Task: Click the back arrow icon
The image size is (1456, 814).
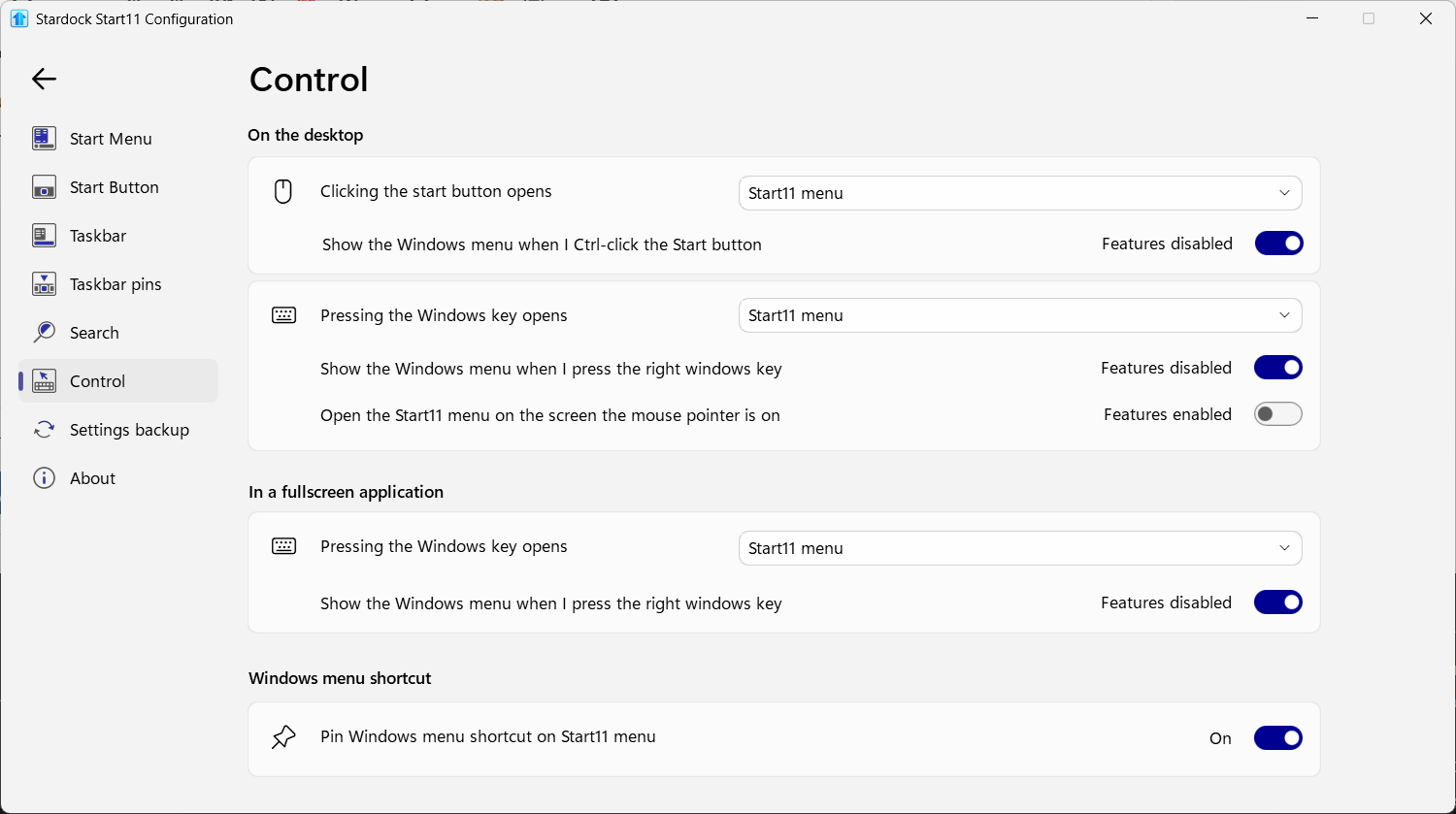Action: tap(45, 79)
